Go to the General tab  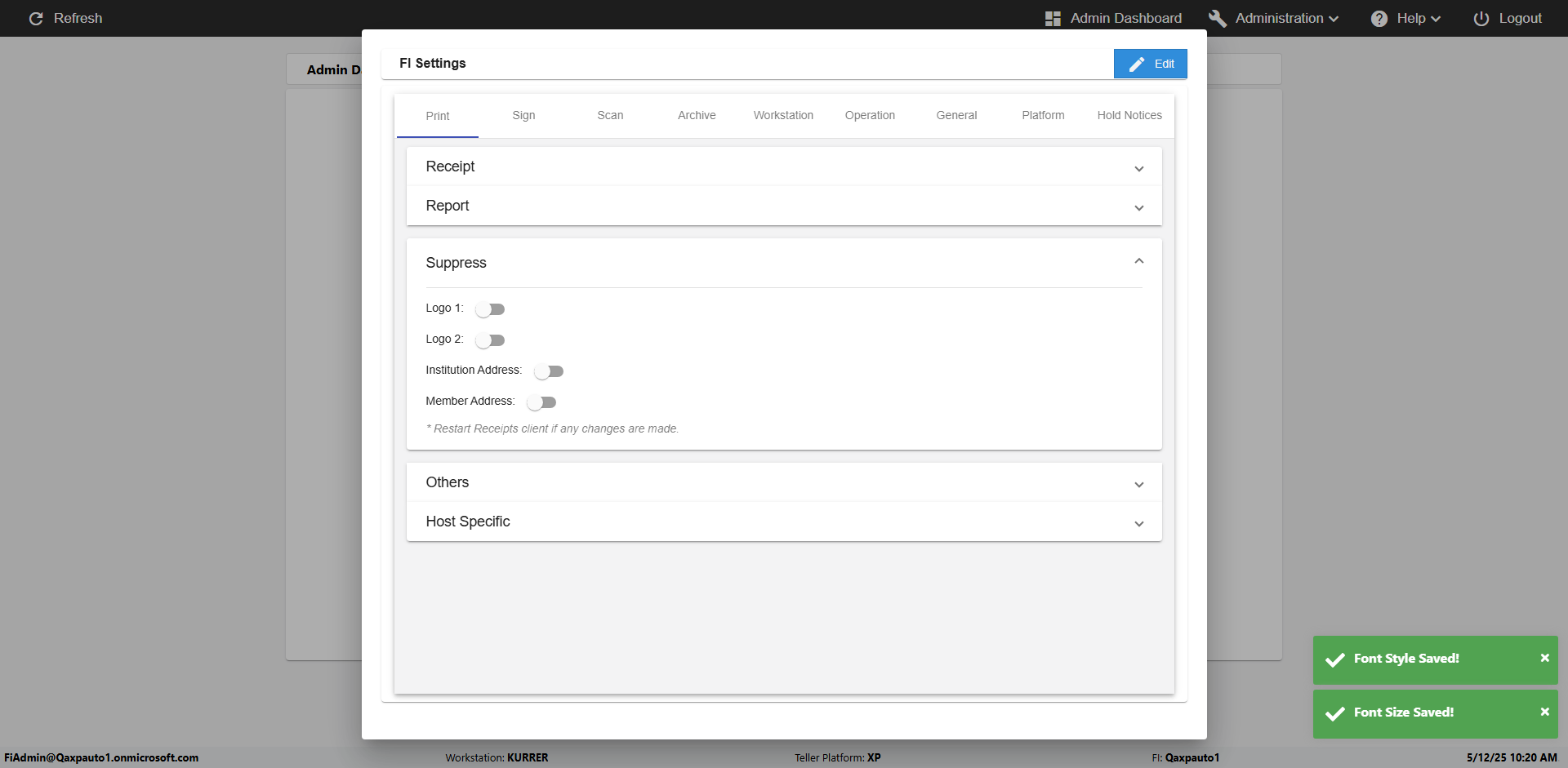click(x=956, y=115)
